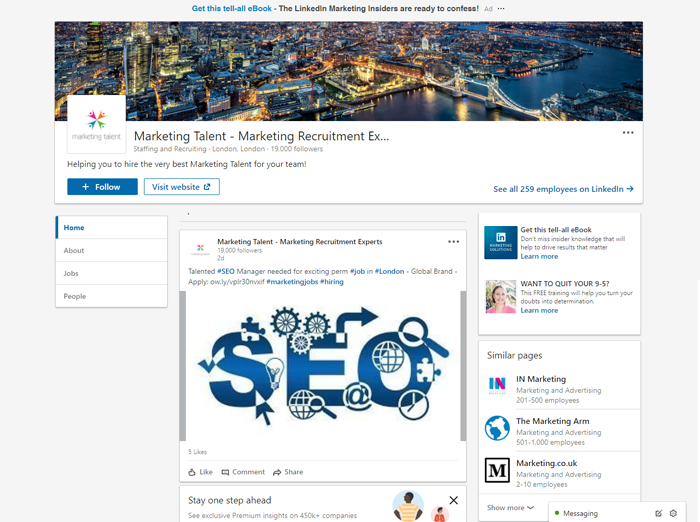Click the Premium illustration avatar
Image resolution: width=700 pixels, height=522 pixels.
pyautogui.click(x=408, y=506)
